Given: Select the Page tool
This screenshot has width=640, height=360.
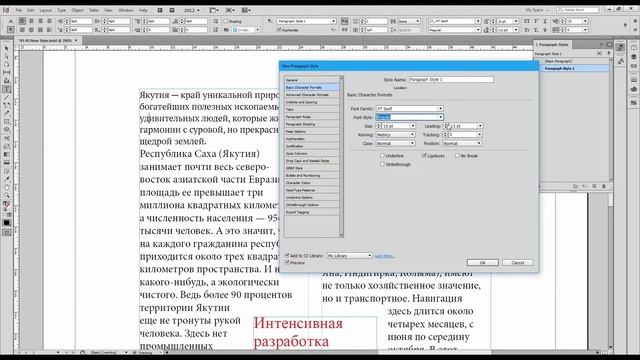Looking at the screenshot, I should pos(7,64).
